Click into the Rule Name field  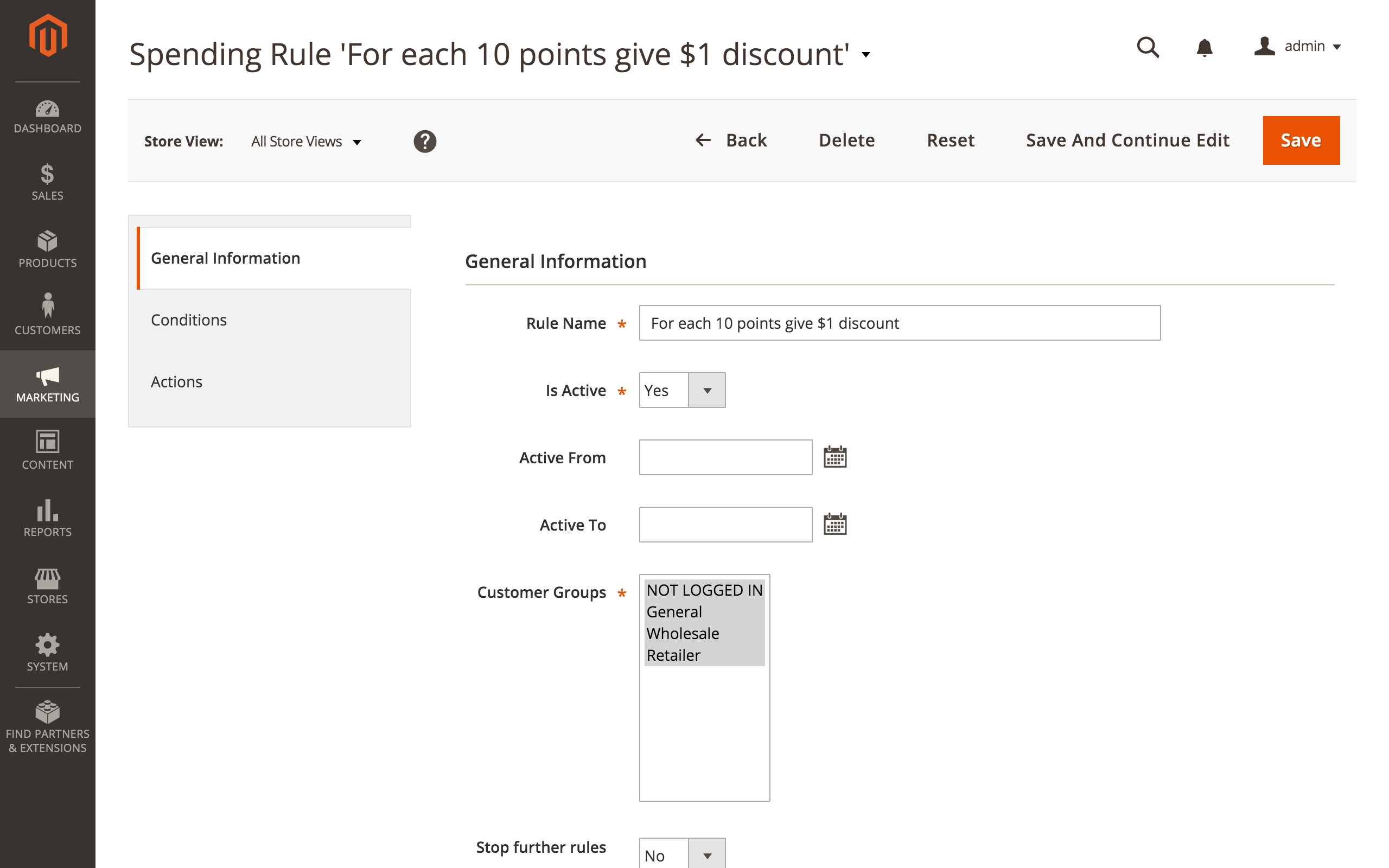tap(900, 323)
